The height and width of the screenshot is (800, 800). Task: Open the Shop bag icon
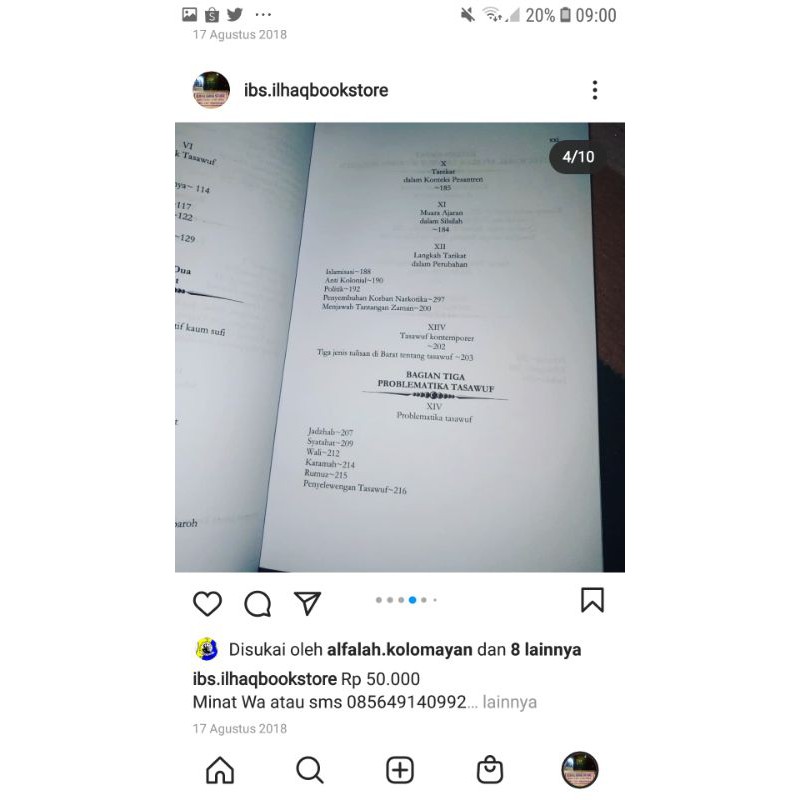tap(490, 769)
